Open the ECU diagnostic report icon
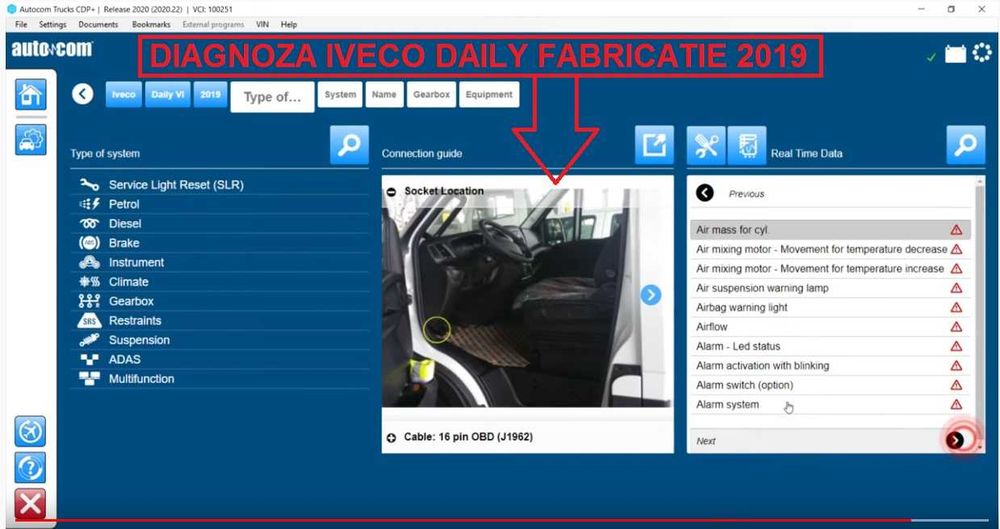The image size is (1000, 529). [x=747, y=145]
